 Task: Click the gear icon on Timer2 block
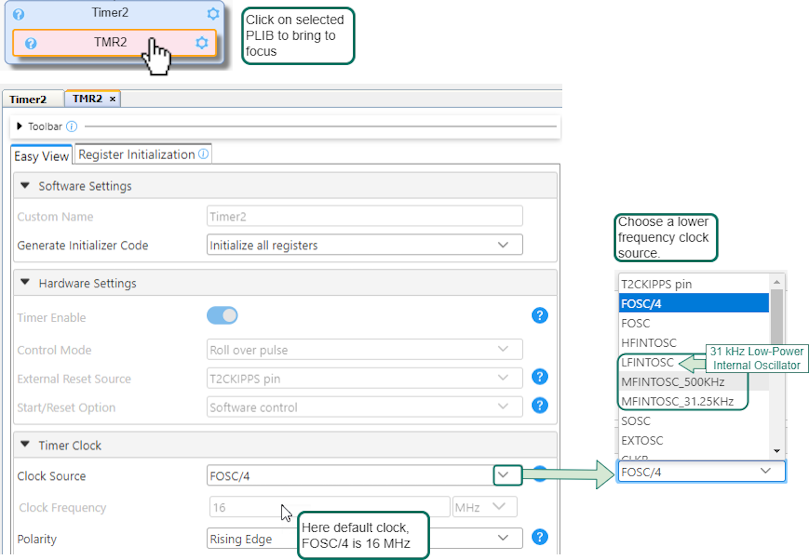tap(213, 14)
